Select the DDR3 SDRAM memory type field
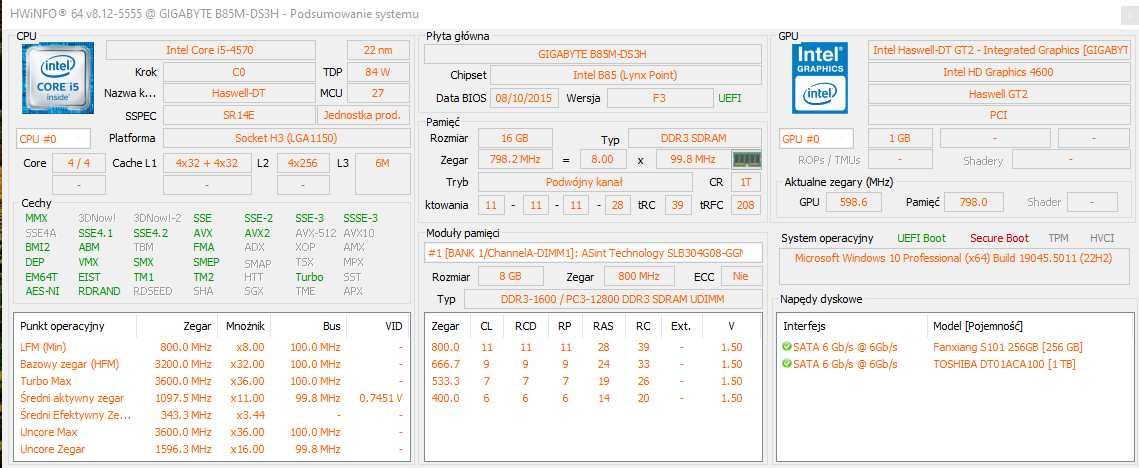This screenshot has width=1139, height=468. click(695, 138)
